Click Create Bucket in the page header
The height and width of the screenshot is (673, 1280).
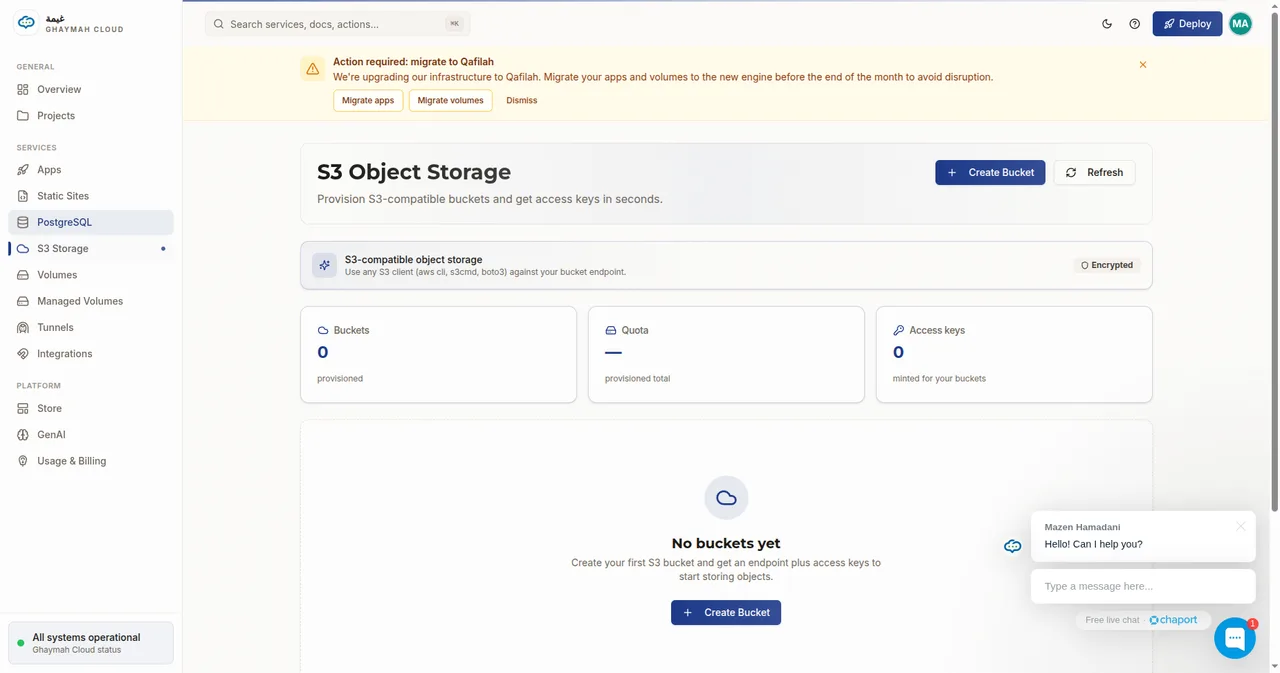click(990, 172)
